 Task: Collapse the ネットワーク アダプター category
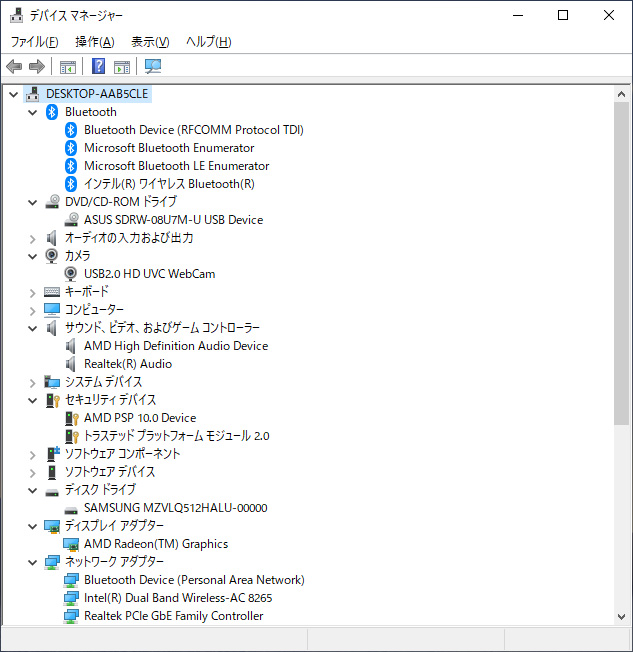32,563
